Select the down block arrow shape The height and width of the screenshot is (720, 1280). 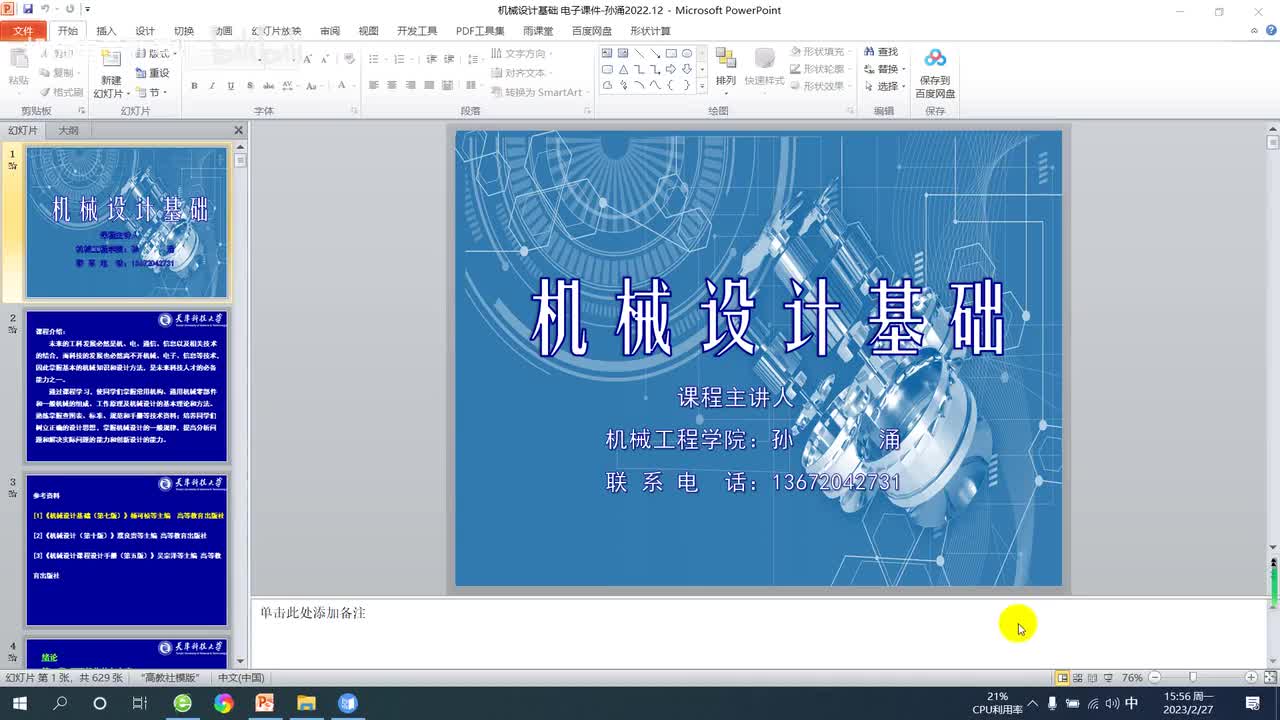[687, 69]
